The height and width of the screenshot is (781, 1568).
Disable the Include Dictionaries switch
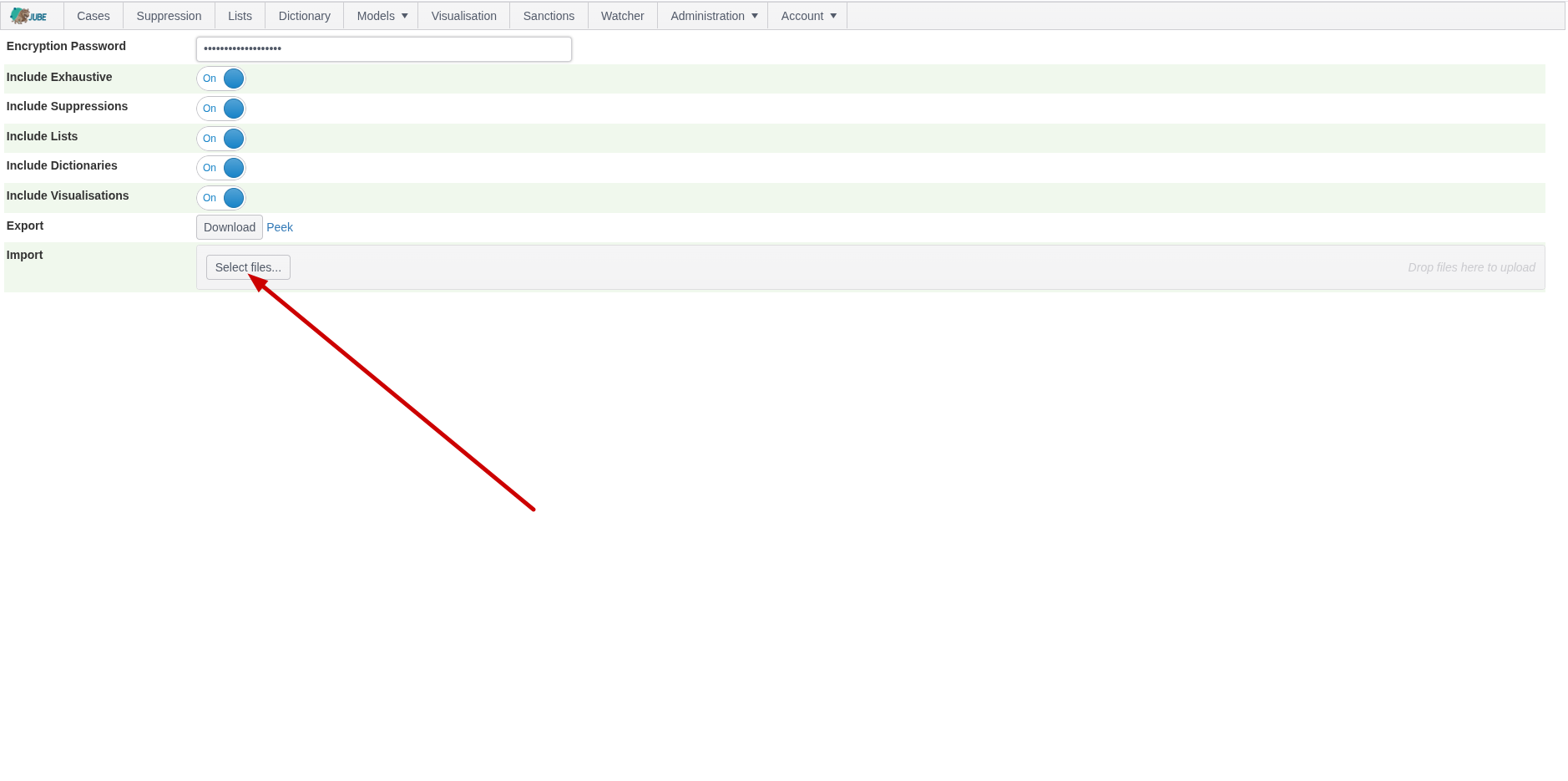[x=221, y=168]
